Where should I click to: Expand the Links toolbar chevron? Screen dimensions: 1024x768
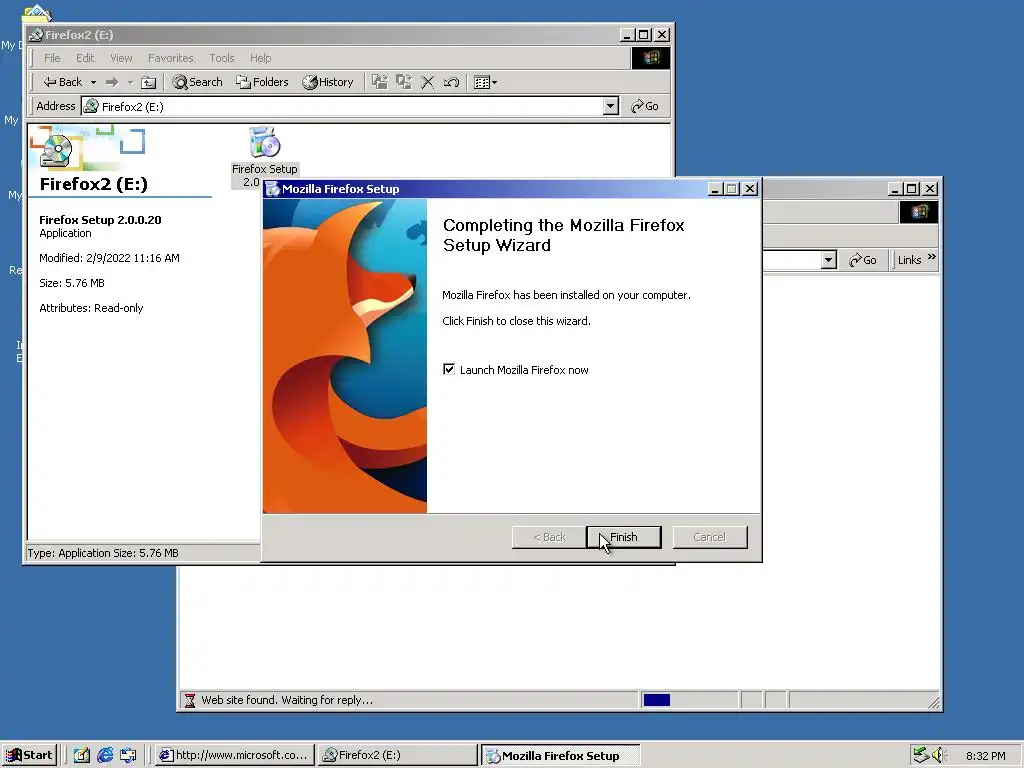tap(931, 257)
